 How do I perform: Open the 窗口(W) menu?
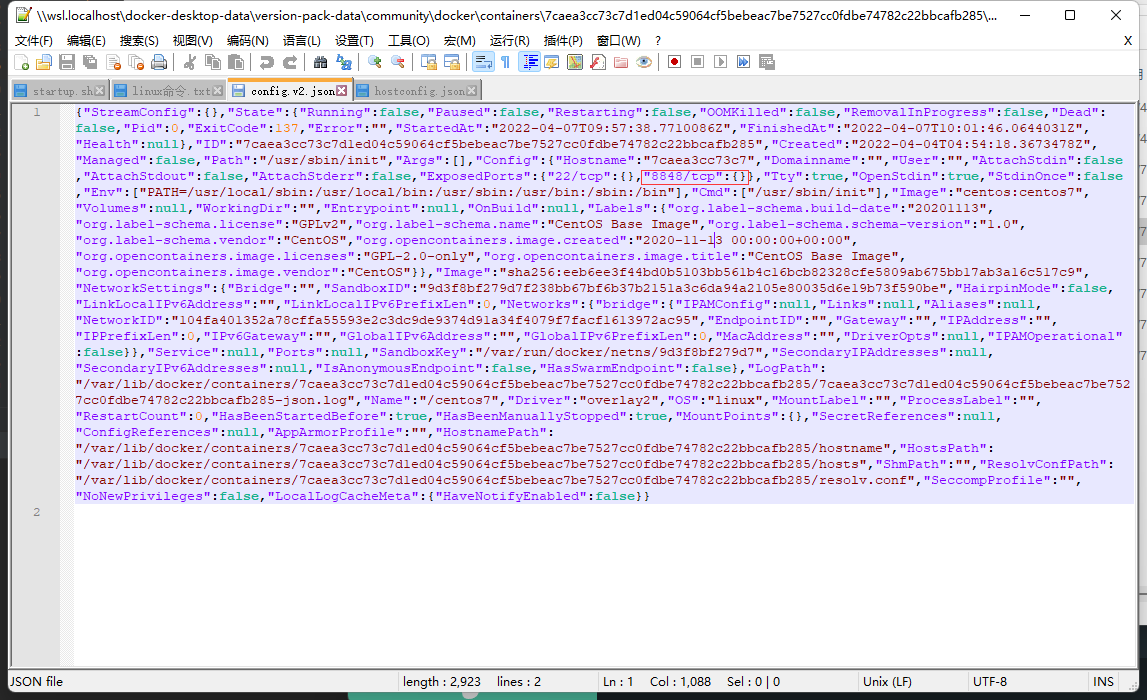[x=618, y=40]
